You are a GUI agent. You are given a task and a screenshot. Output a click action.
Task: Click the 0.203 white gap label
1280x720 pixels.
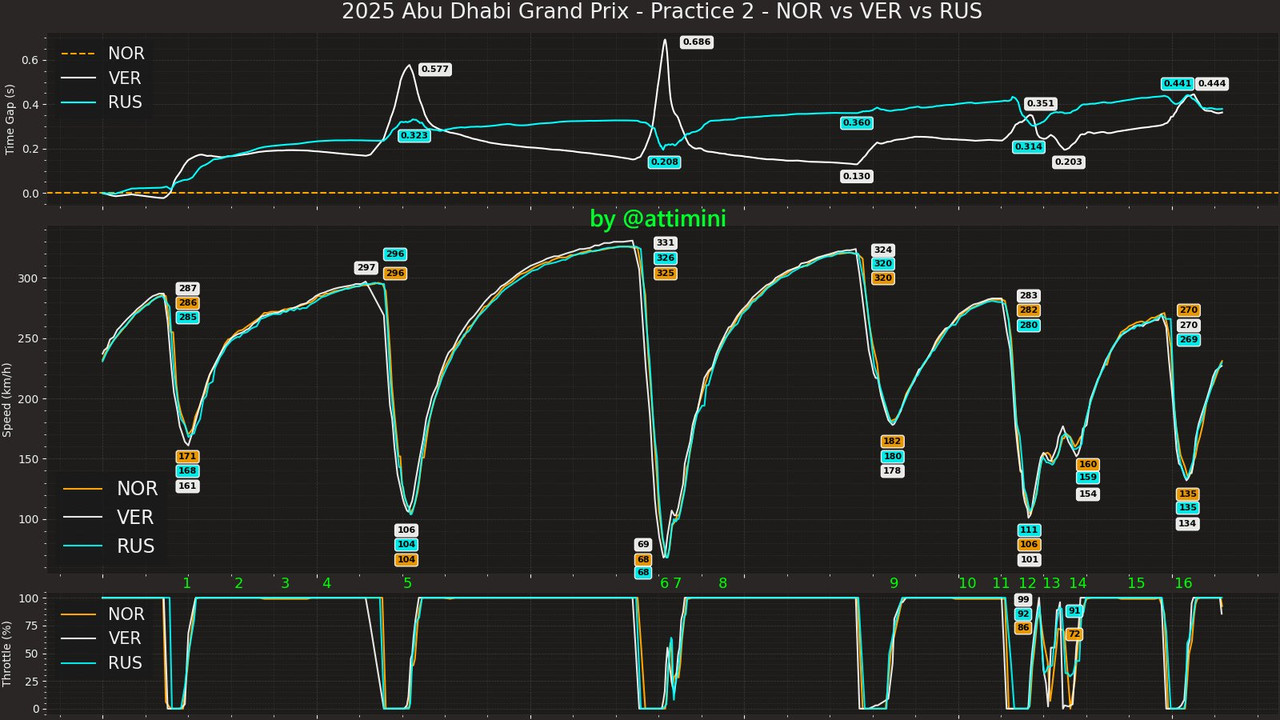[1069, 162]
